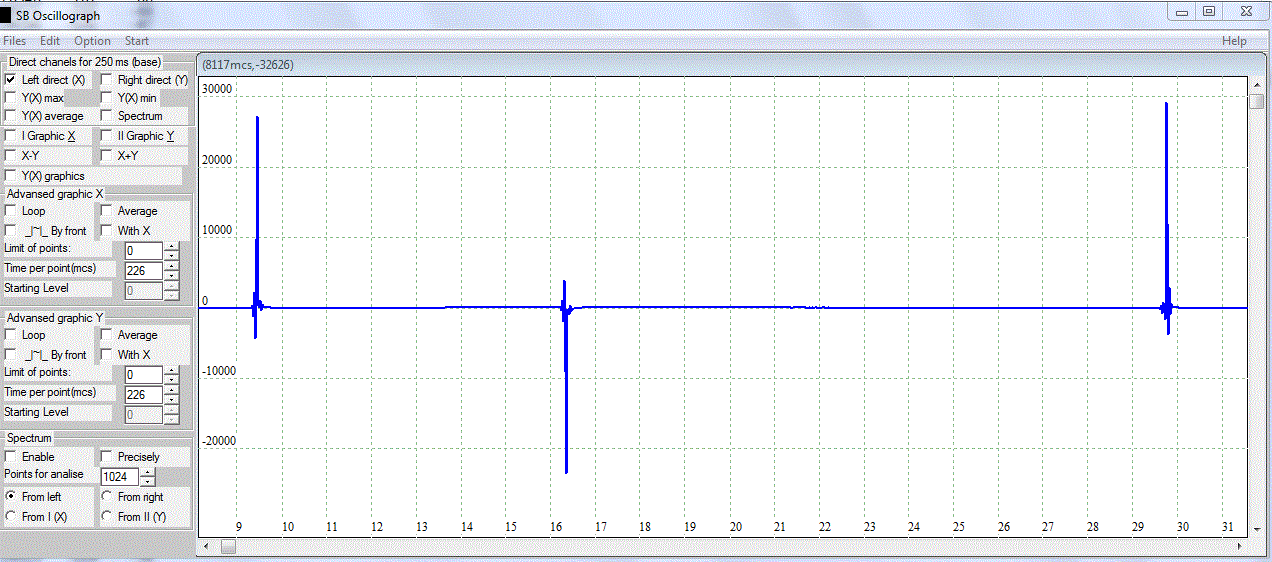Open the Files menu
Screen dimensions: 1272x562
tap(14, 41)
